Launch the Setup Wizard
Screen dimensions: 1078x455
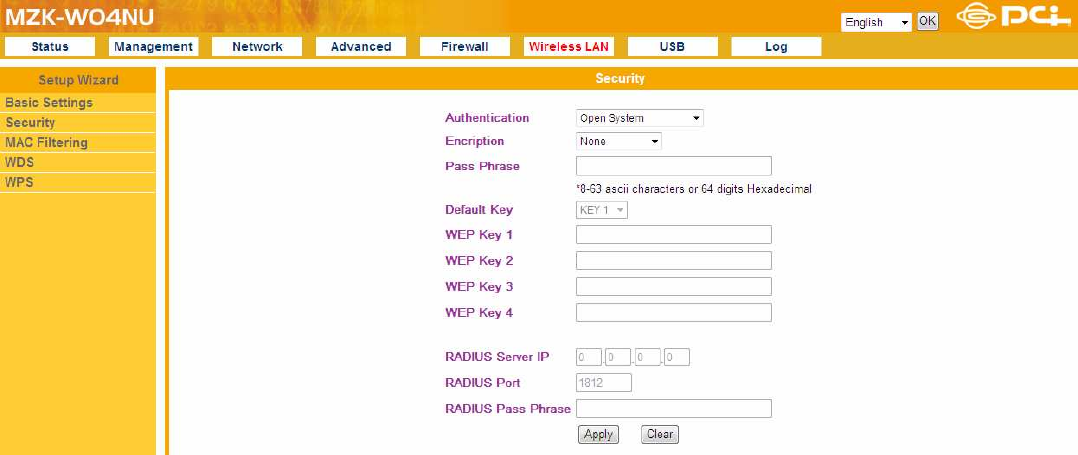[x=78, y=80]
